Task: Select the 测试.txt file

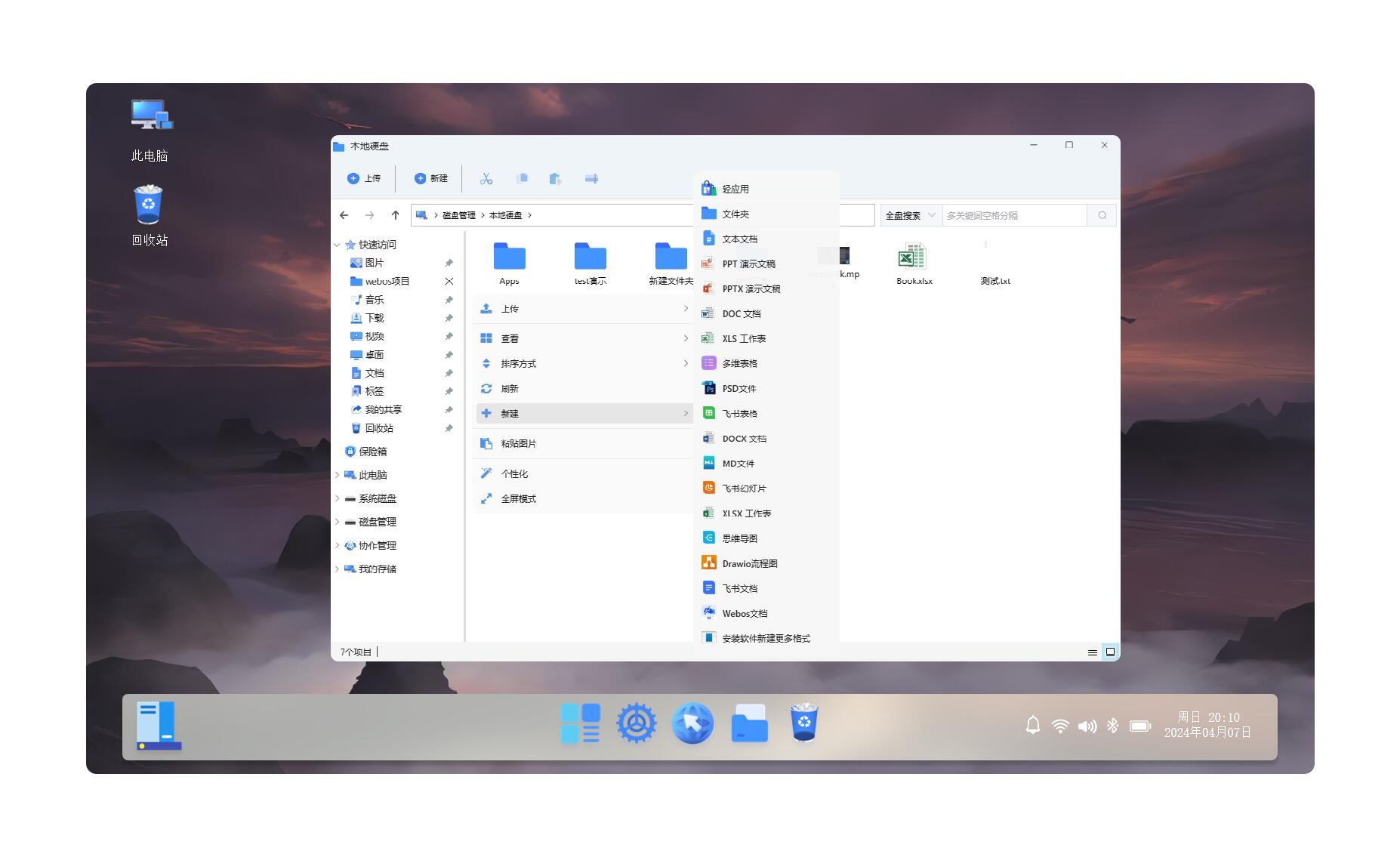Action: (994, 264)
